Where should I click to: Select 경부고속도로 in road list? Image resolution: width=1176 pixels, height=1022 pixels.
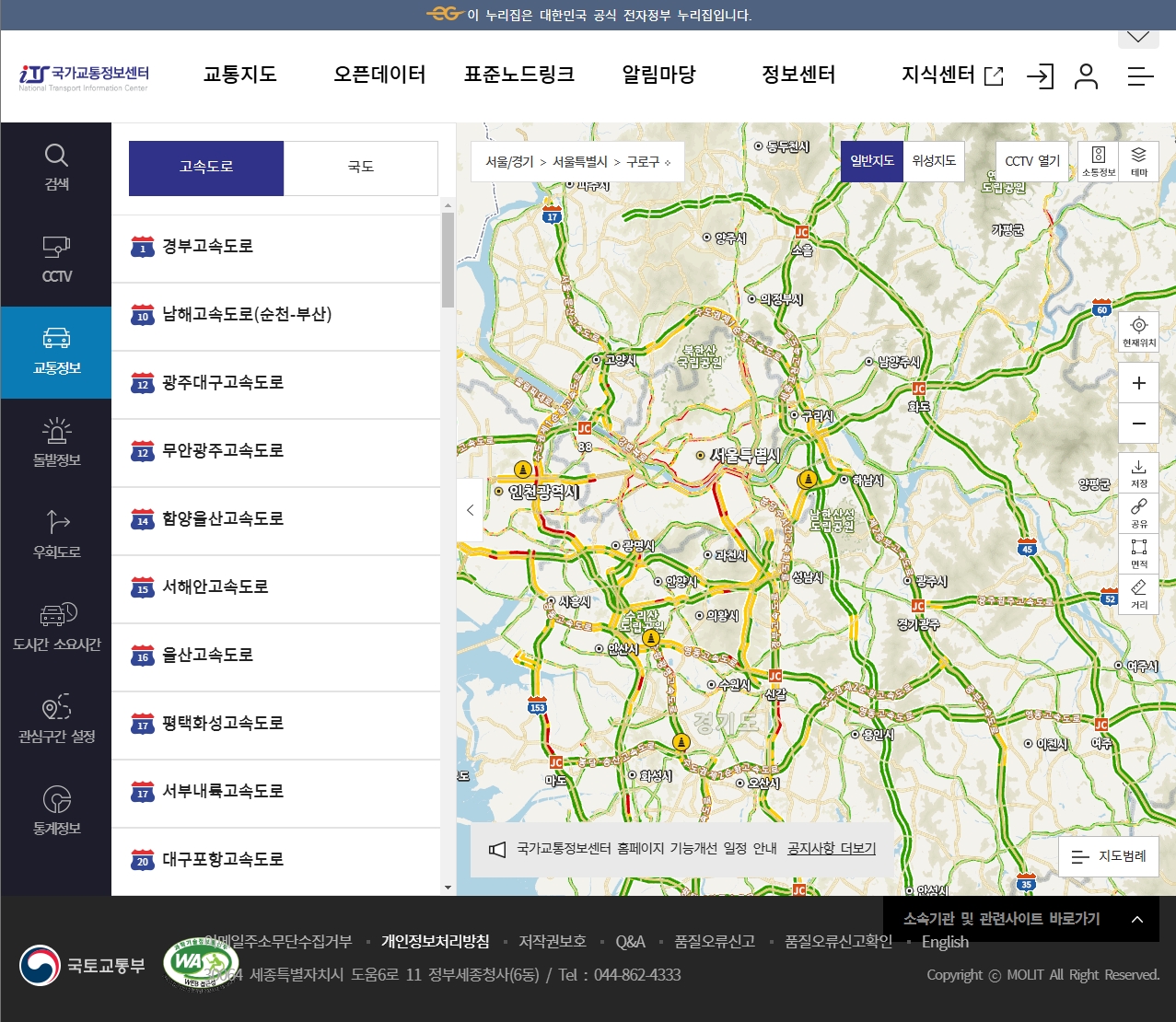click(276, 249)
